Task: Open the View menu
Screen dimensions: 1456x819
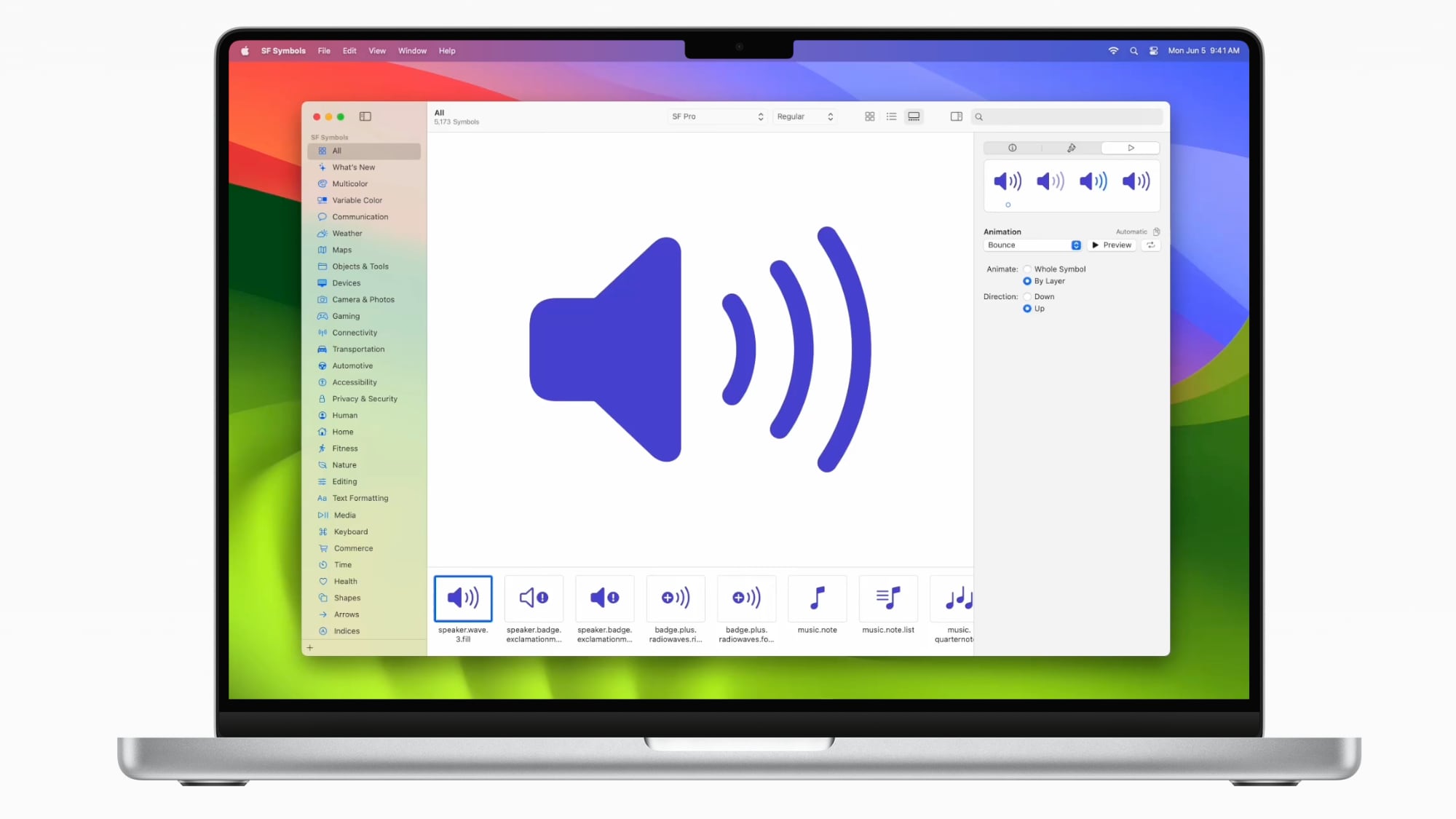Action: tap(376, 50)
